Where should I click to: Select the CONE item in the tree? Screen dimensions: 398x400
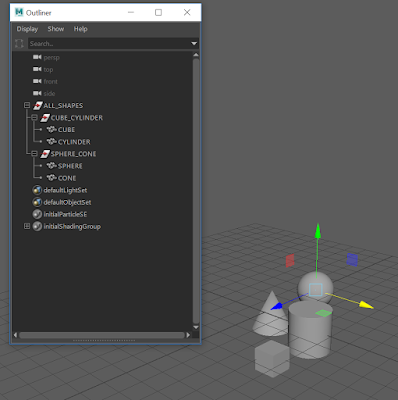(x=67, y=178)
